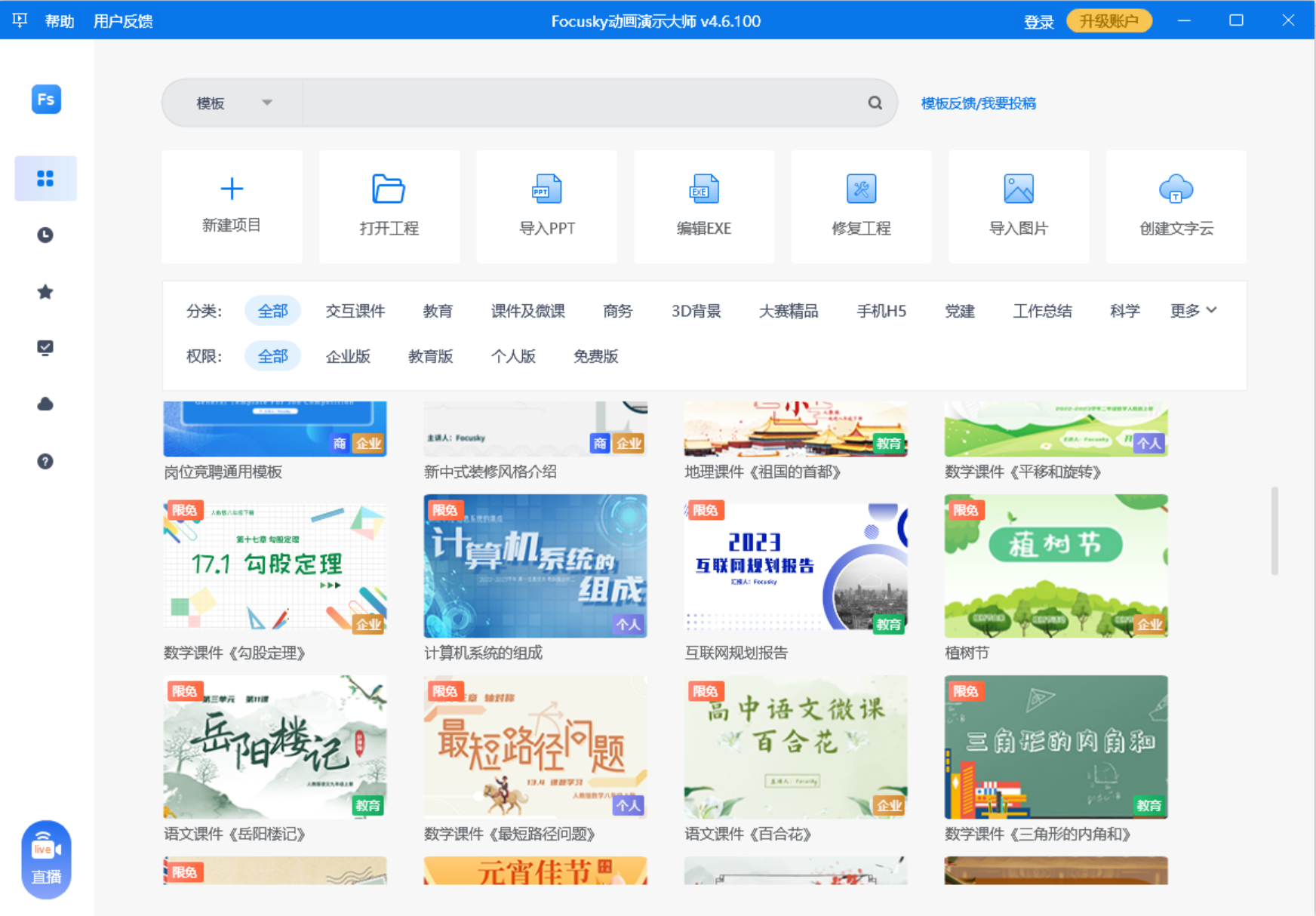Click the 升级账户 upgrade button

tap(1108, 20)
